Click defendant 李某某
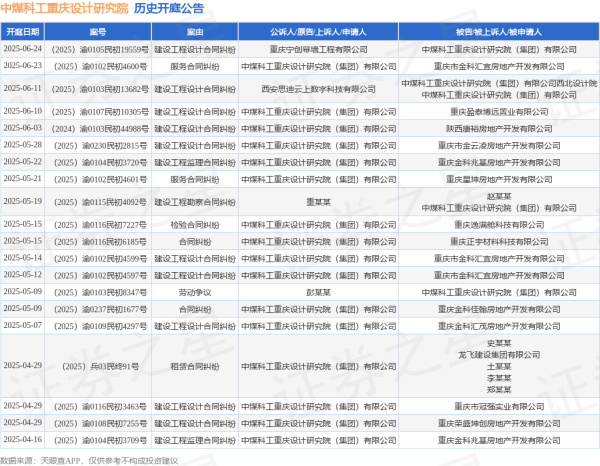The width and height of the screenshot is (600, 466). click(499, 378)
